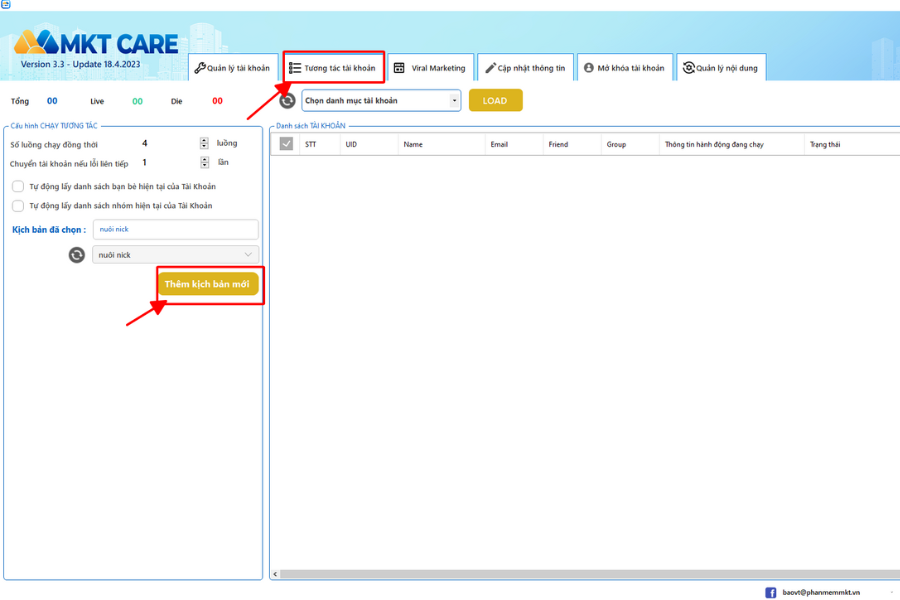The image size is (900, 600).
Task: Click the Facebook icon in the footer
Action: click(771, 592)
